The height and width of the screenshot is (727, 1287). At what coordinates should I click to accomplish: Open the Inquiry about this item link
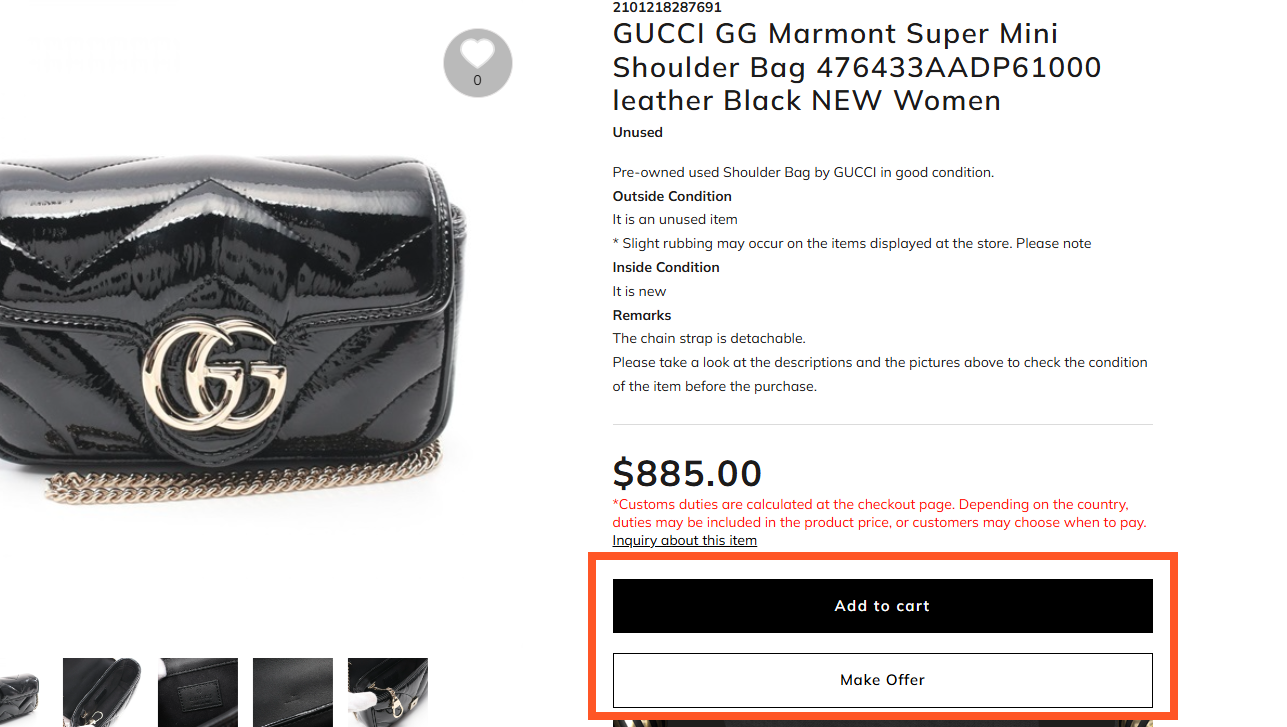[684, 540]
